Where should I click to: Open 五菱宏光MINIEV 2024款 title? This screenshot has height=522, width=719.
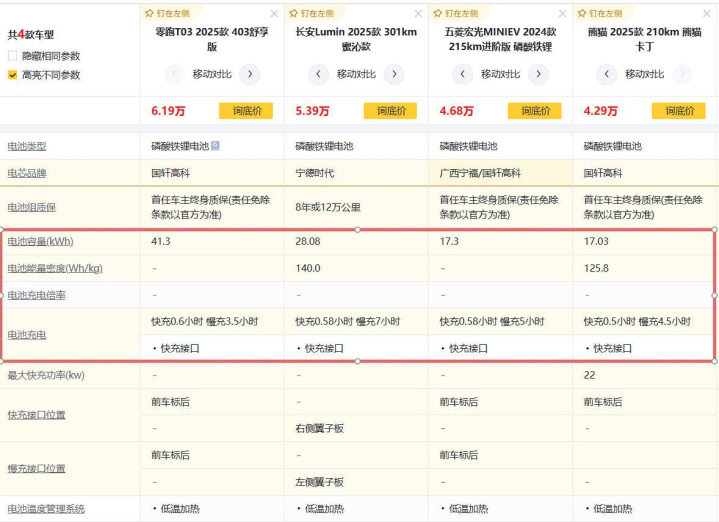tap(500, 39)
